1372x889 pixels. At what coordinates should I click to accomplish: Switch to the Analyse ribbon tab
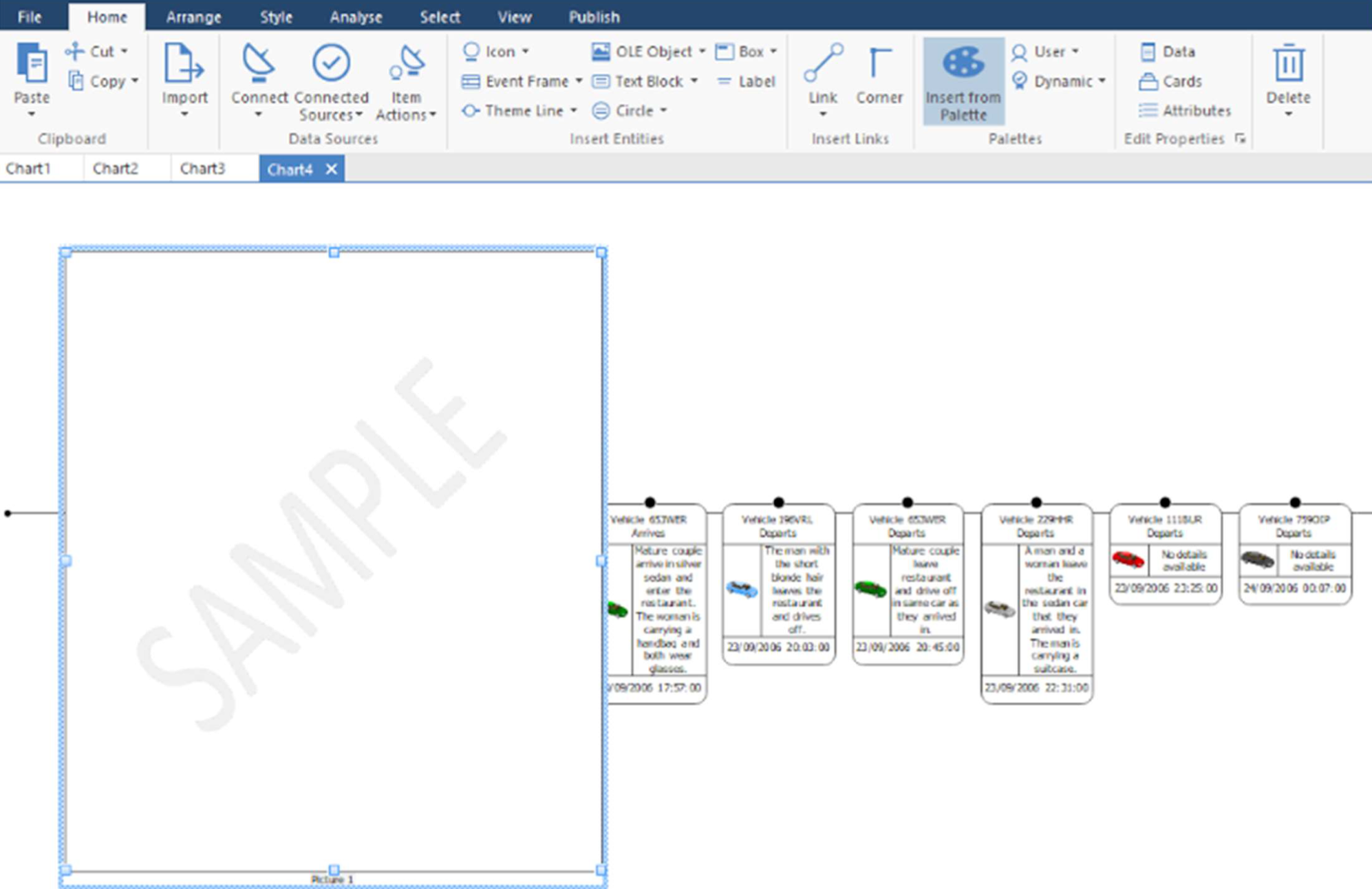point(356,17)
